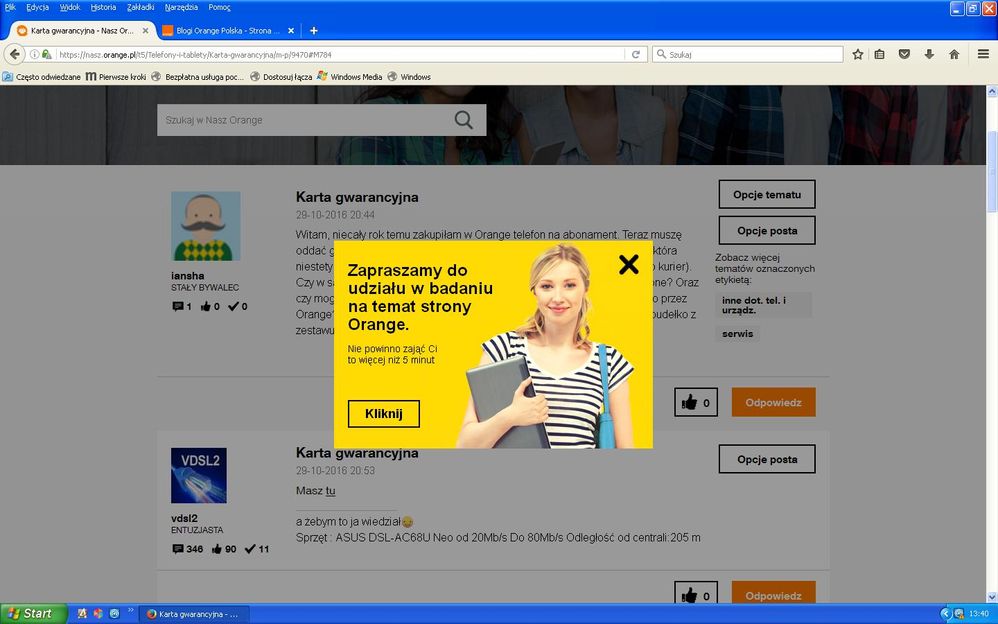
Task: Click the site identity lock icon in the address bar
Action: click(46, 55)
